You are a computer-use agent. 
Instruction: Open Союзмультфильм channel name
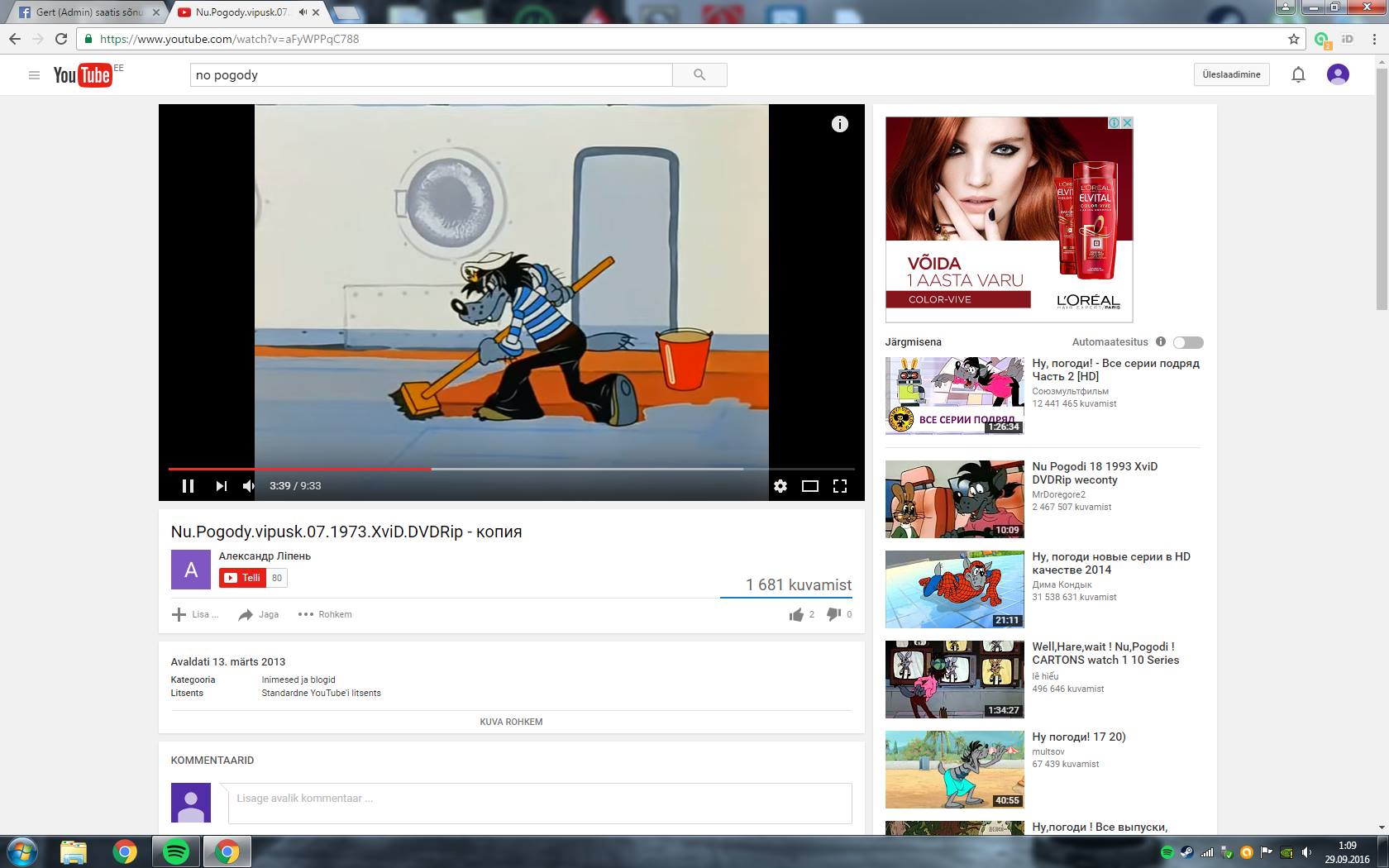[x=1070, y=391]
